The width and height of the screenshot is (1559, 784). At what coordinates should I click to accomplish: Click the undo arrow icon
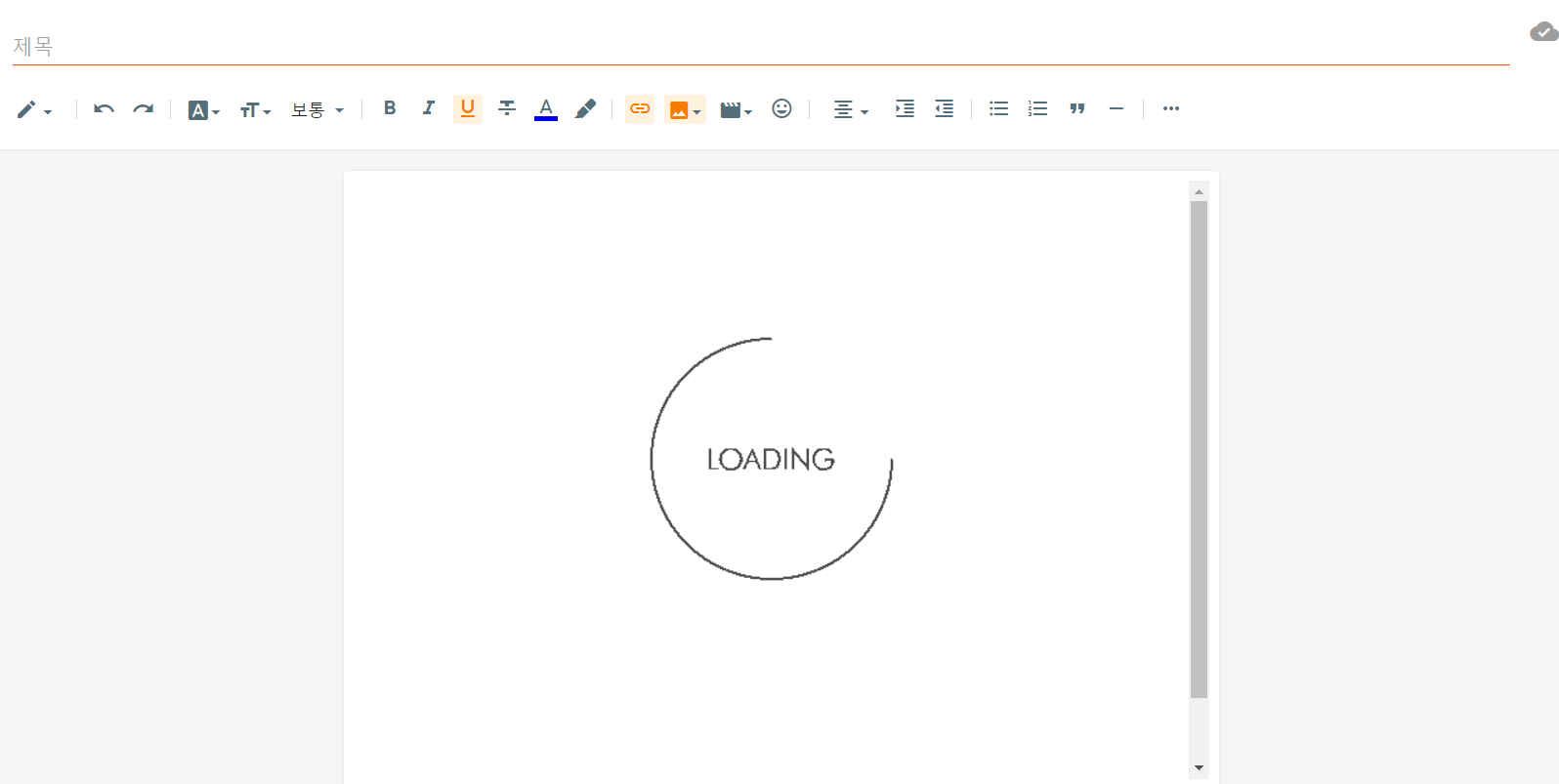coord(104,109)
